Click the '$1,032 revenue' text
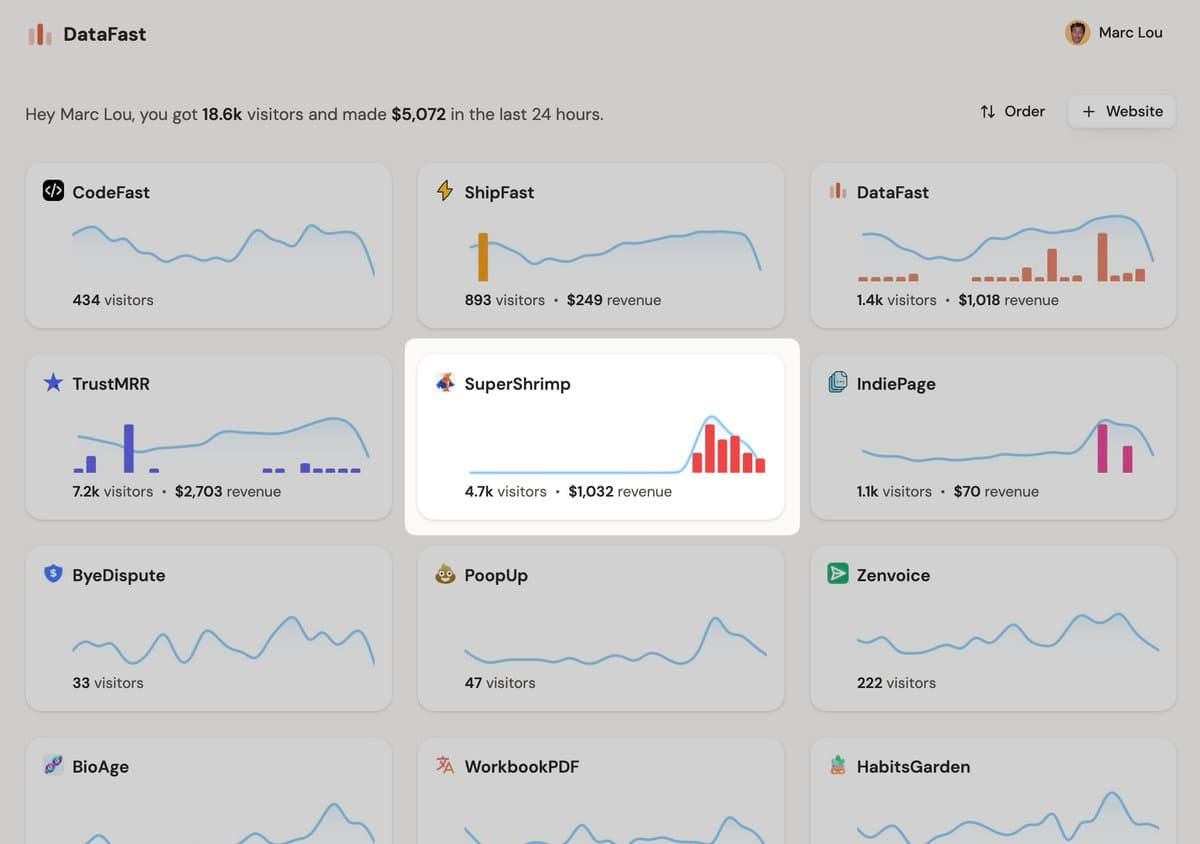1200x844 pixels. (x=620, y=492)
